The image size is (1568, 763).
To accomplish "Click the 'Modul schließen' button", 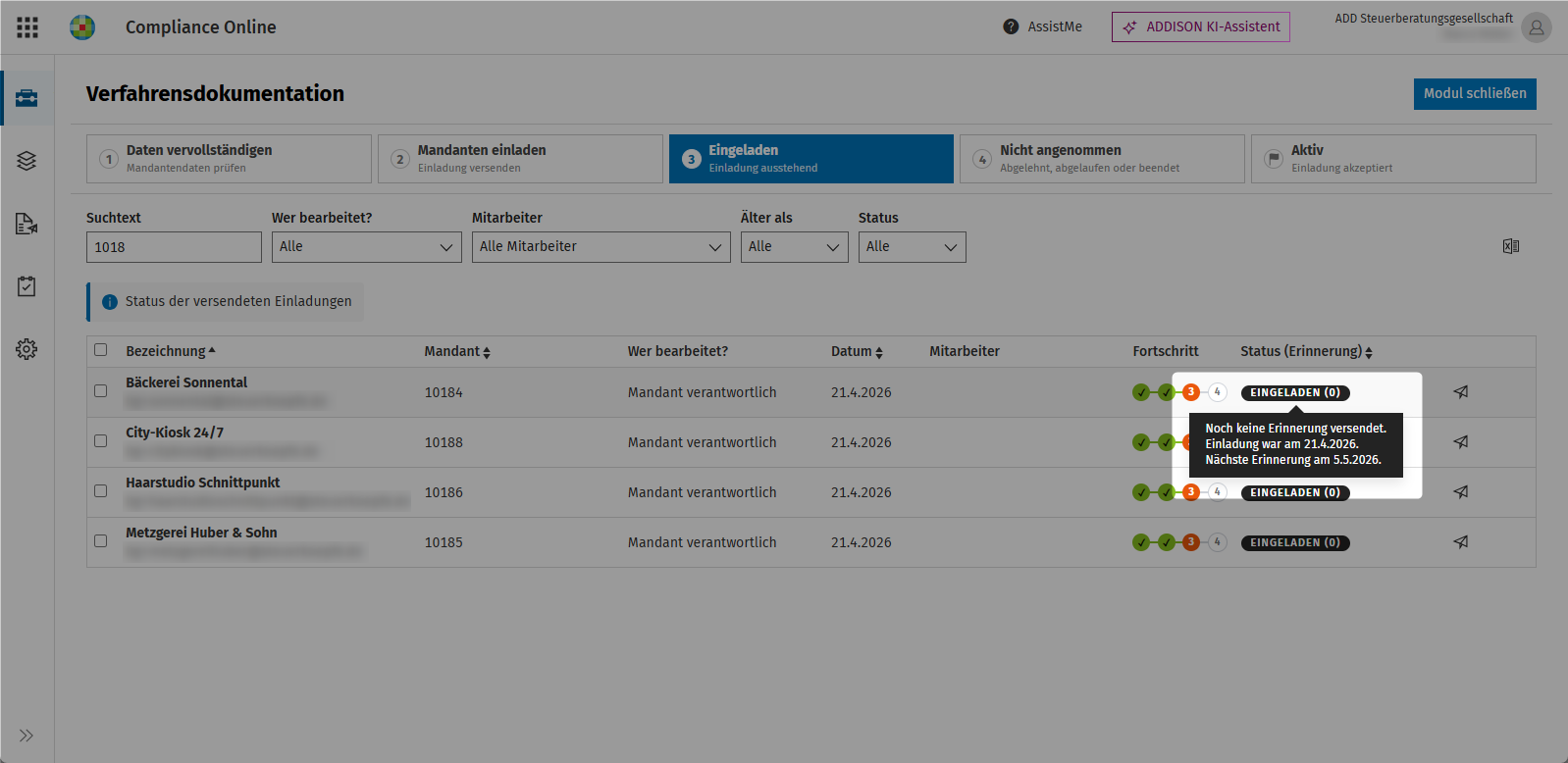I will click(x=1475, y=94).
